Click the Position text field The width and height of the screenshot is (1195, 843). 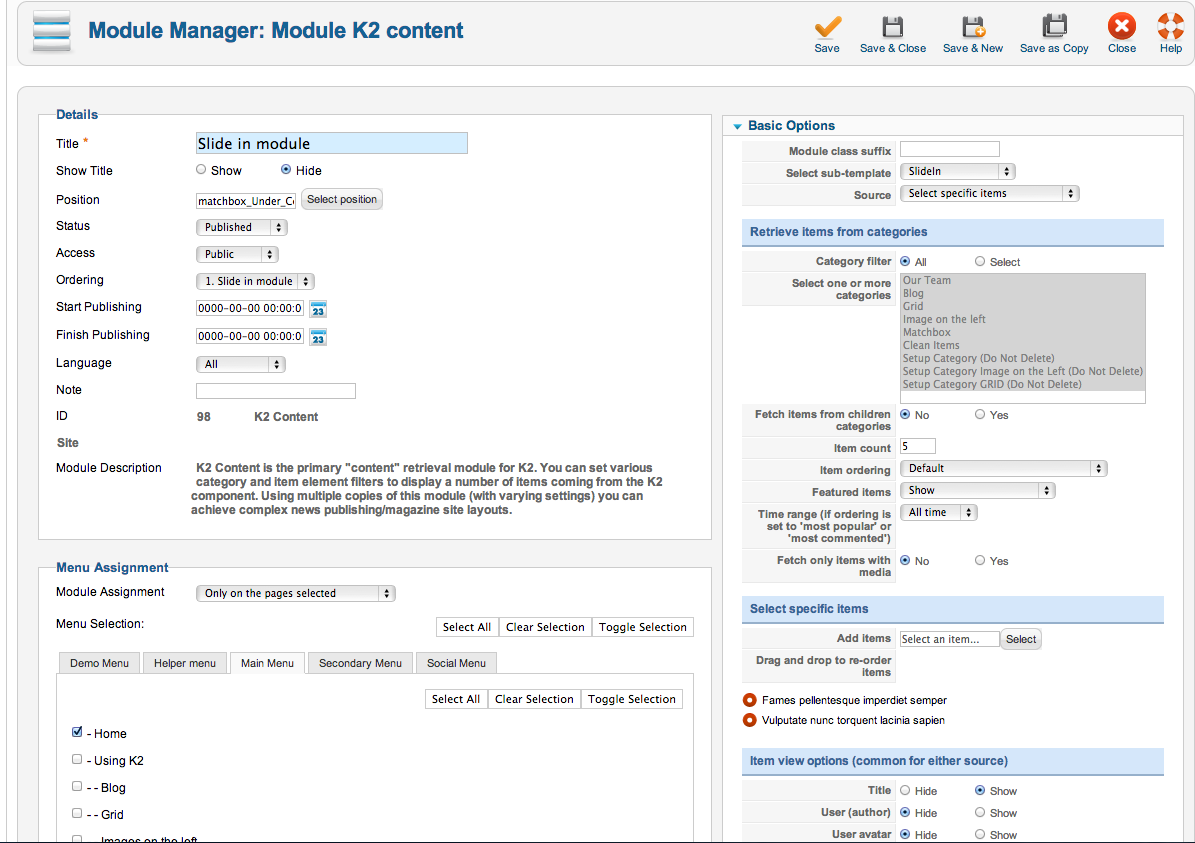[245, 201]
